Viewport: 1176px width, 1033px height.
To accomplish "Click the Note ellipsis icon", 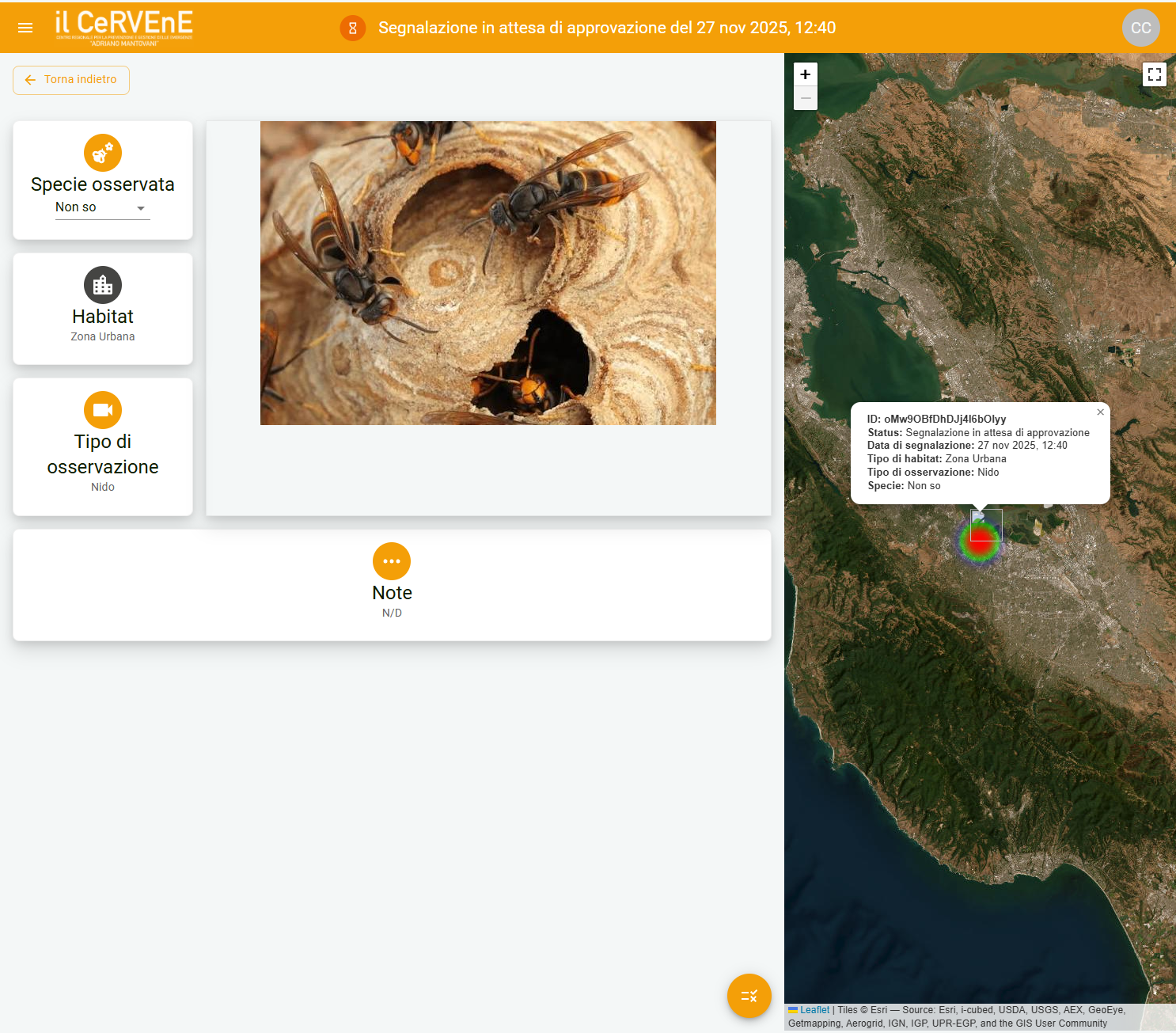I will pyautogui.click(x=392, y=561).
